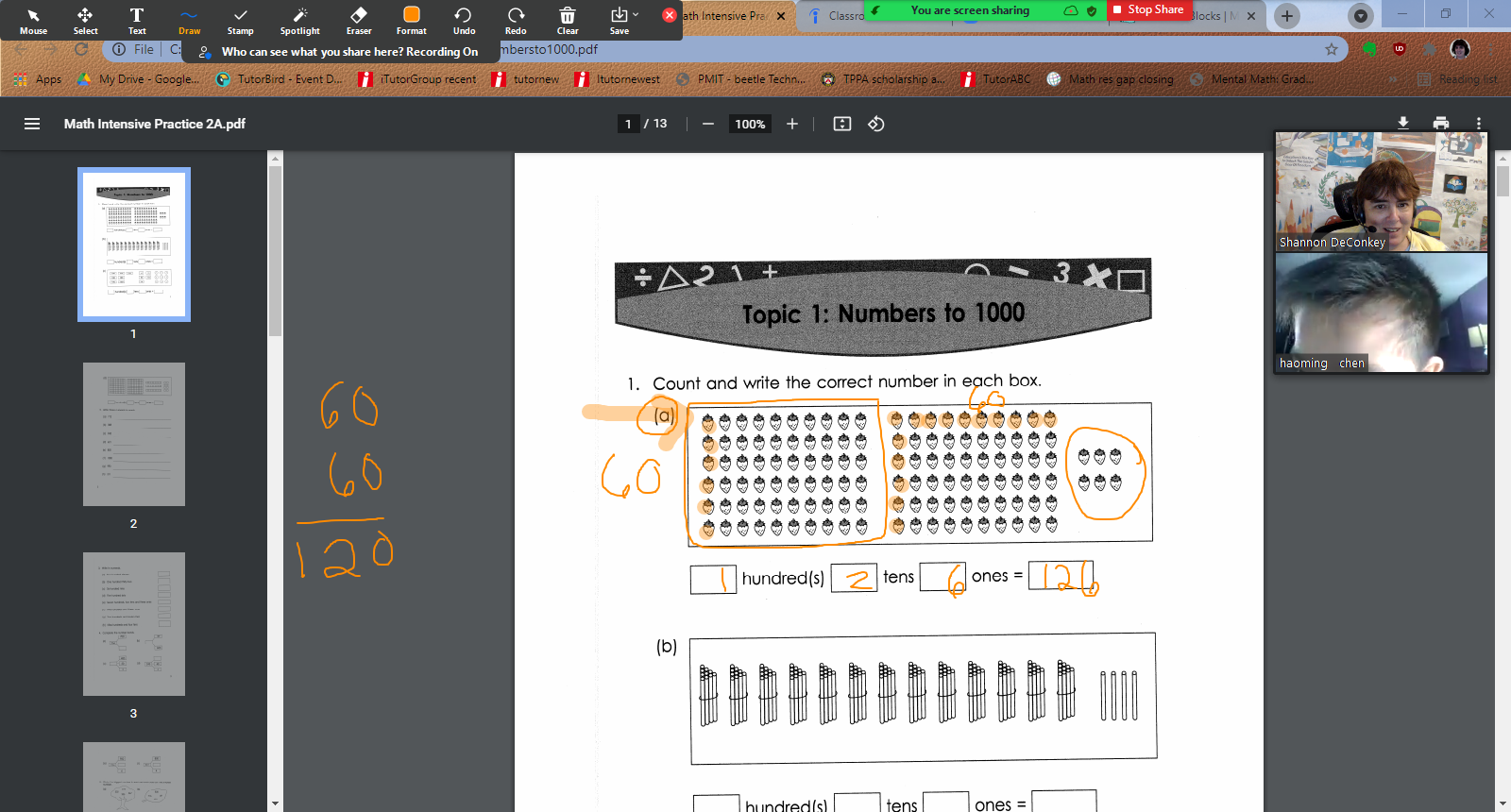This screenshot has width=1511, height=812.
Task: Rotate the PDF counterclockwise
Action: [876, 124]
